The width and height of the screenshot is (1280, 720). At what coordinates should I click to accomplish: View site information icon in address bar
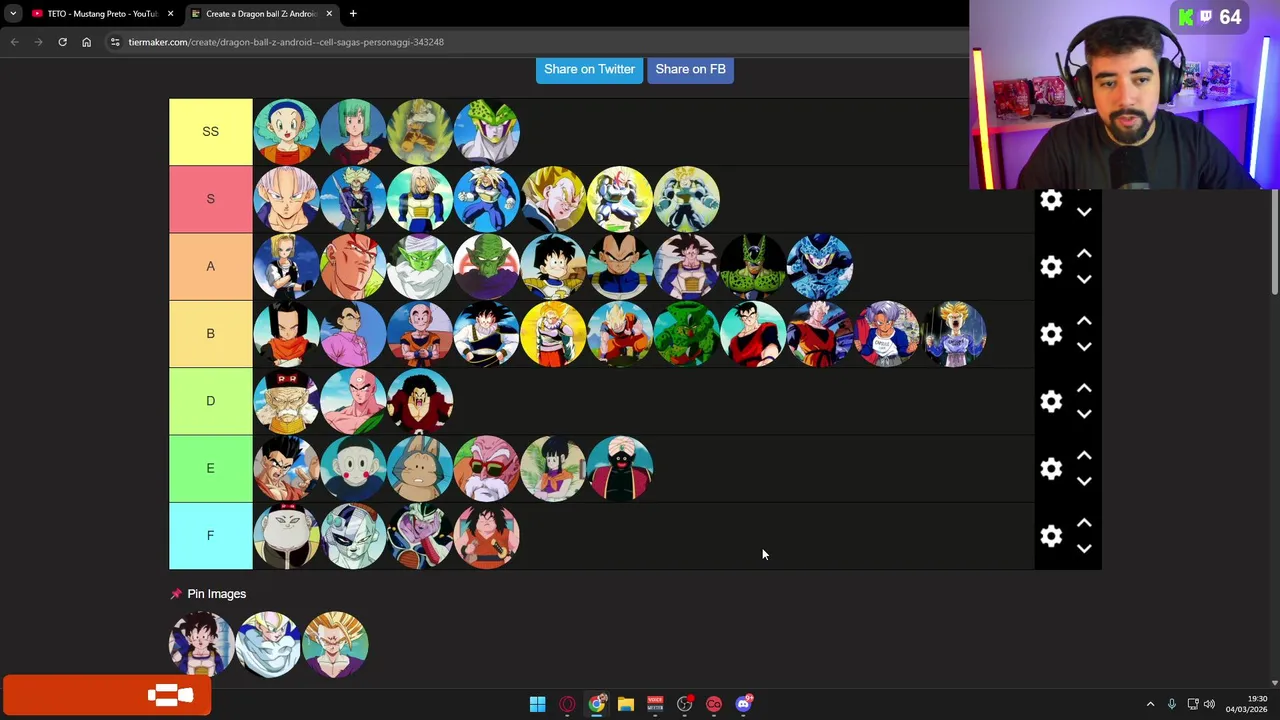click(x=115, y=42)
